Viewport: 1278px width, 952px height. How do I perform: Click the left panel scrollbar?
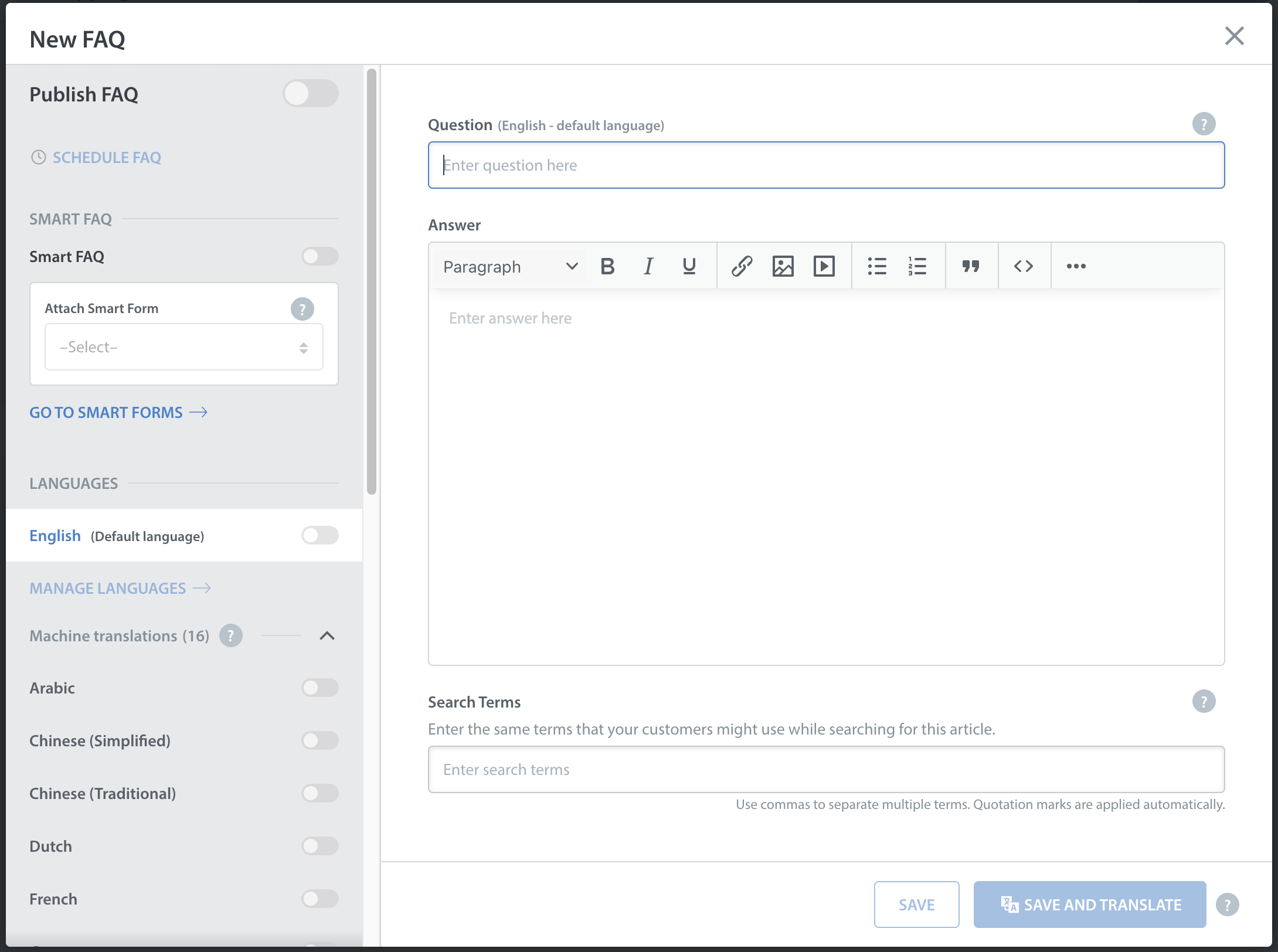tap(371, 281)
